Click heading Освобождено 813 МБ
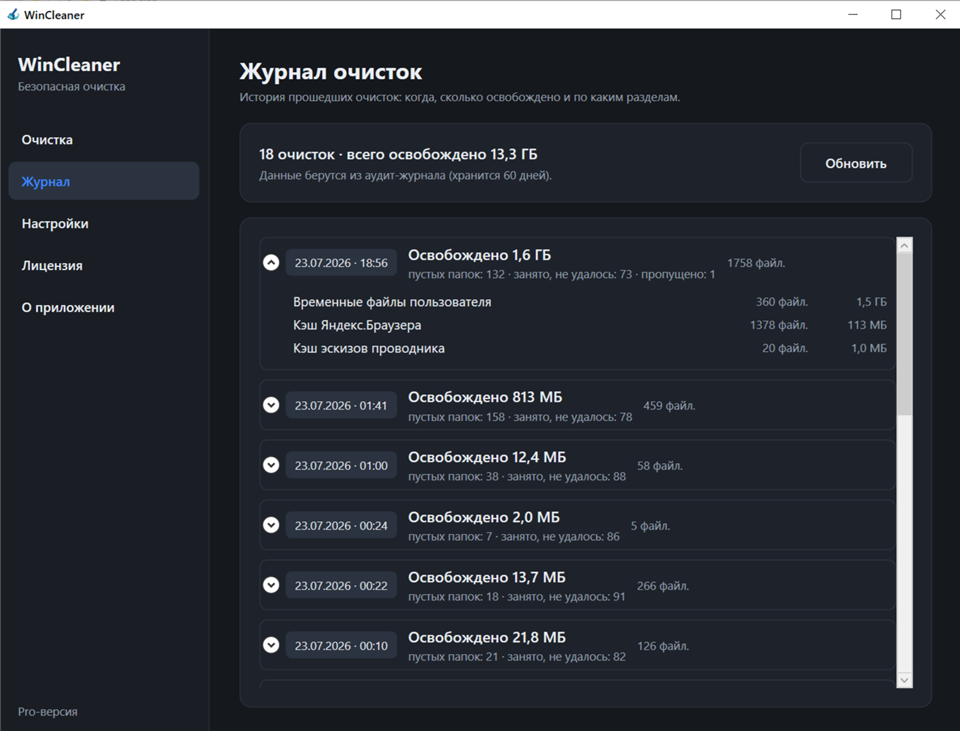 [x=485, y=397]
